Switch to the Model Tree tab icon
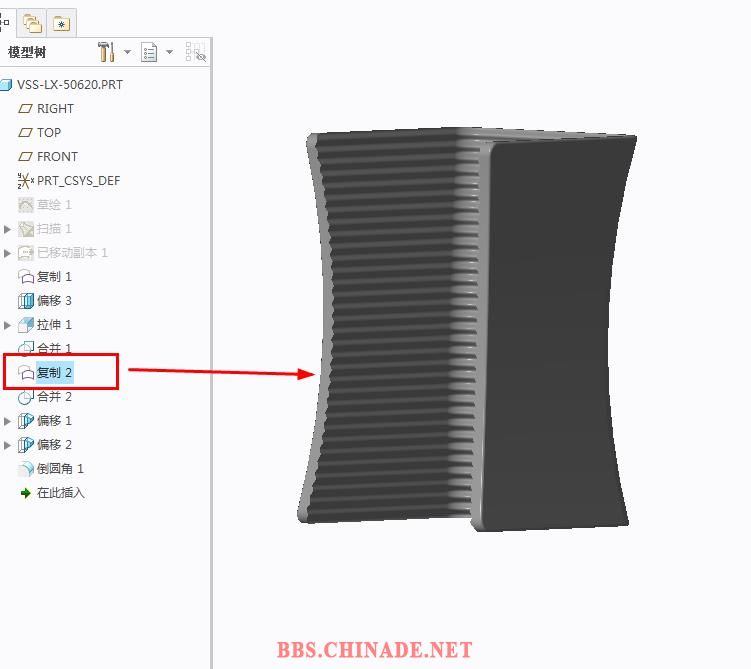 coord(4,23)
